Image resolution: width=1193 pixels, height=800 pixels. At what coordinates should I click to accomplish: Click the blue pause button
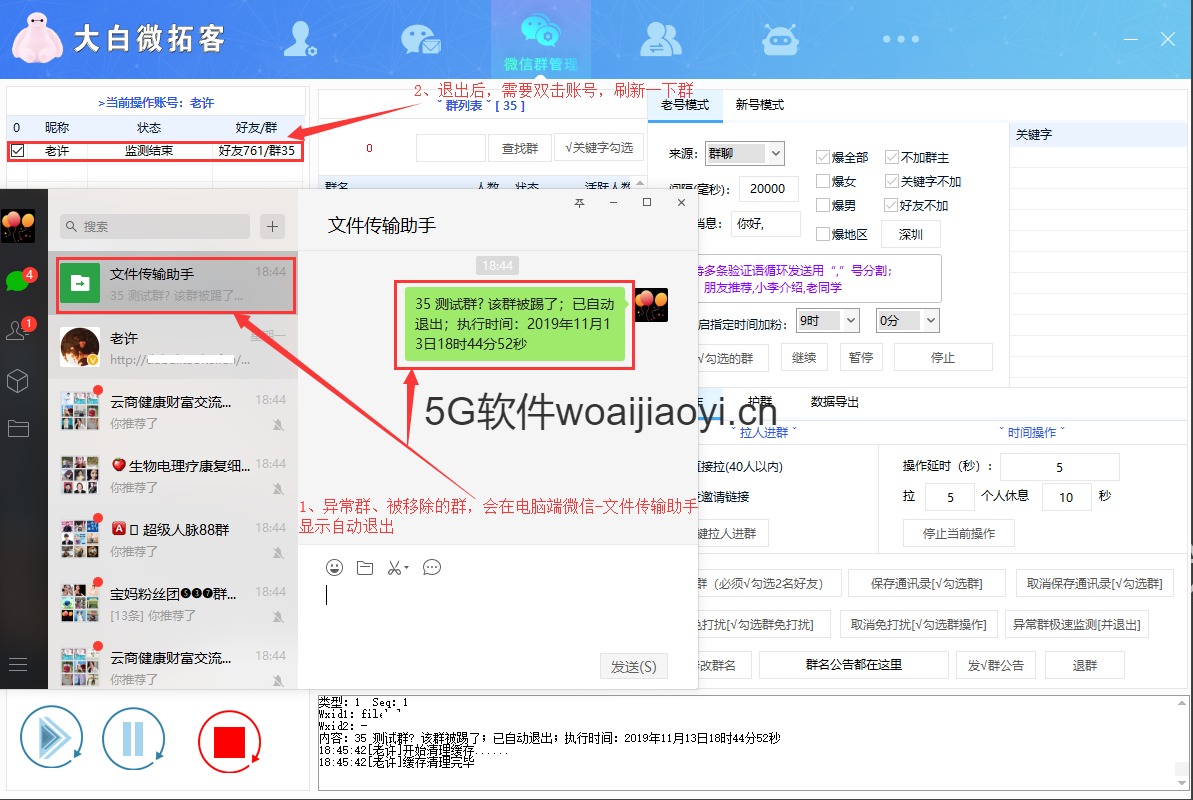[x=133, y=738]
